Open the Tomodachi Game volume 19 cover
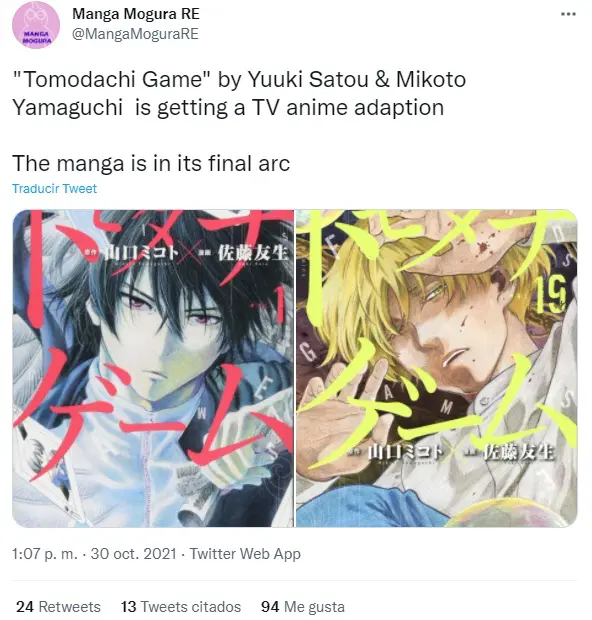The image size is (592, 620). click(x=437, y=368)
